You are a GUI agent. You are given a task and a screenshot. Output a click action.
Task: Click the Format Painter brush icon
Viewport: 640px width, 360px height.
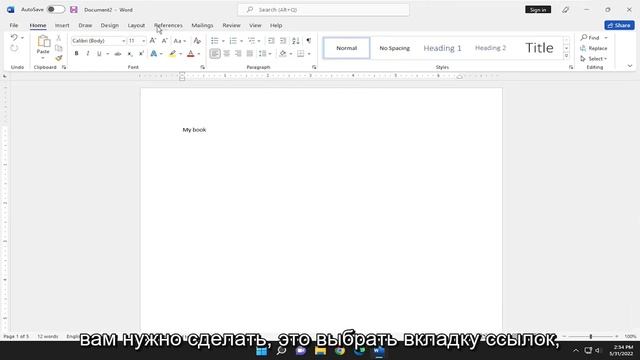pos(59,58)
